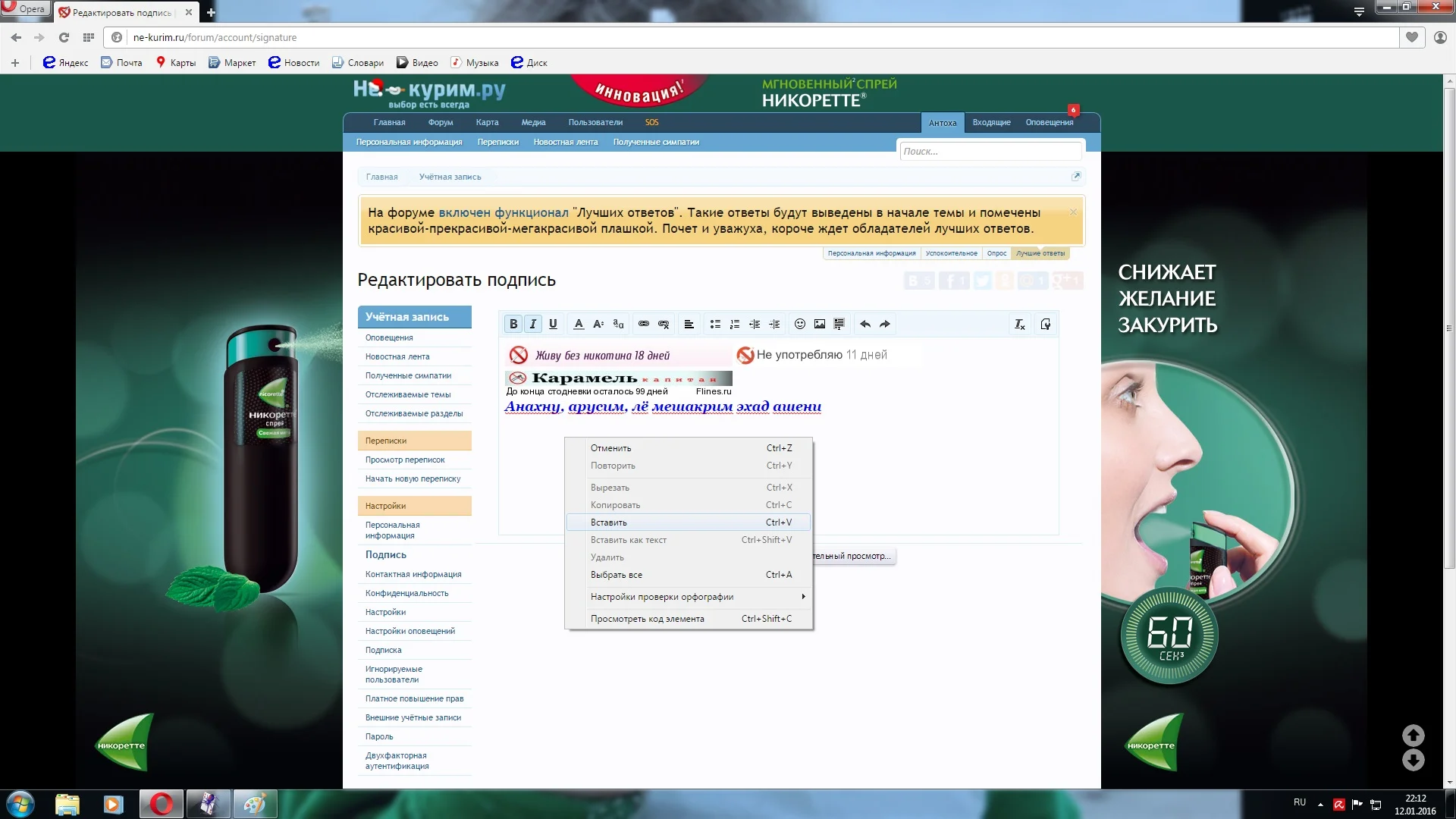
Task: Increase indent using the toolbar
Action: click(x=774, y=324)
